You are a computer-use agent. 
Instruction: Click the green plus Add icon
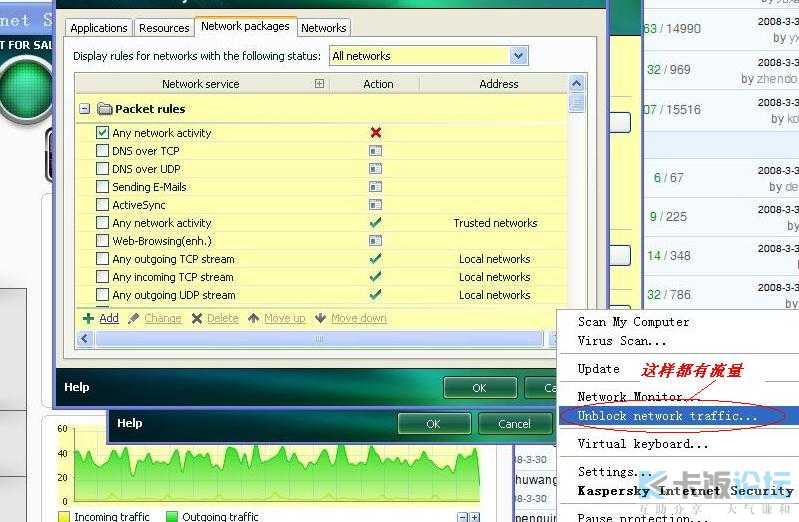tap(88, 318)
